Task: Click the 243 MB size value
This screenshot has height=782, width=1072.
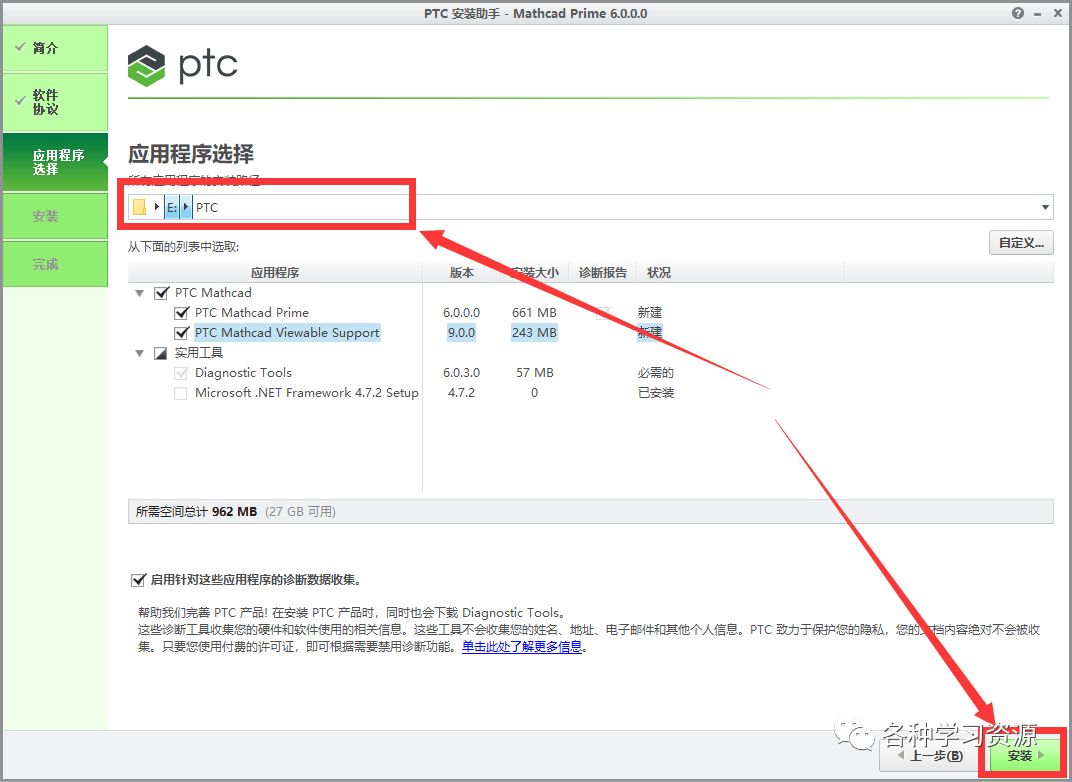Action: (x=534, y=333)
